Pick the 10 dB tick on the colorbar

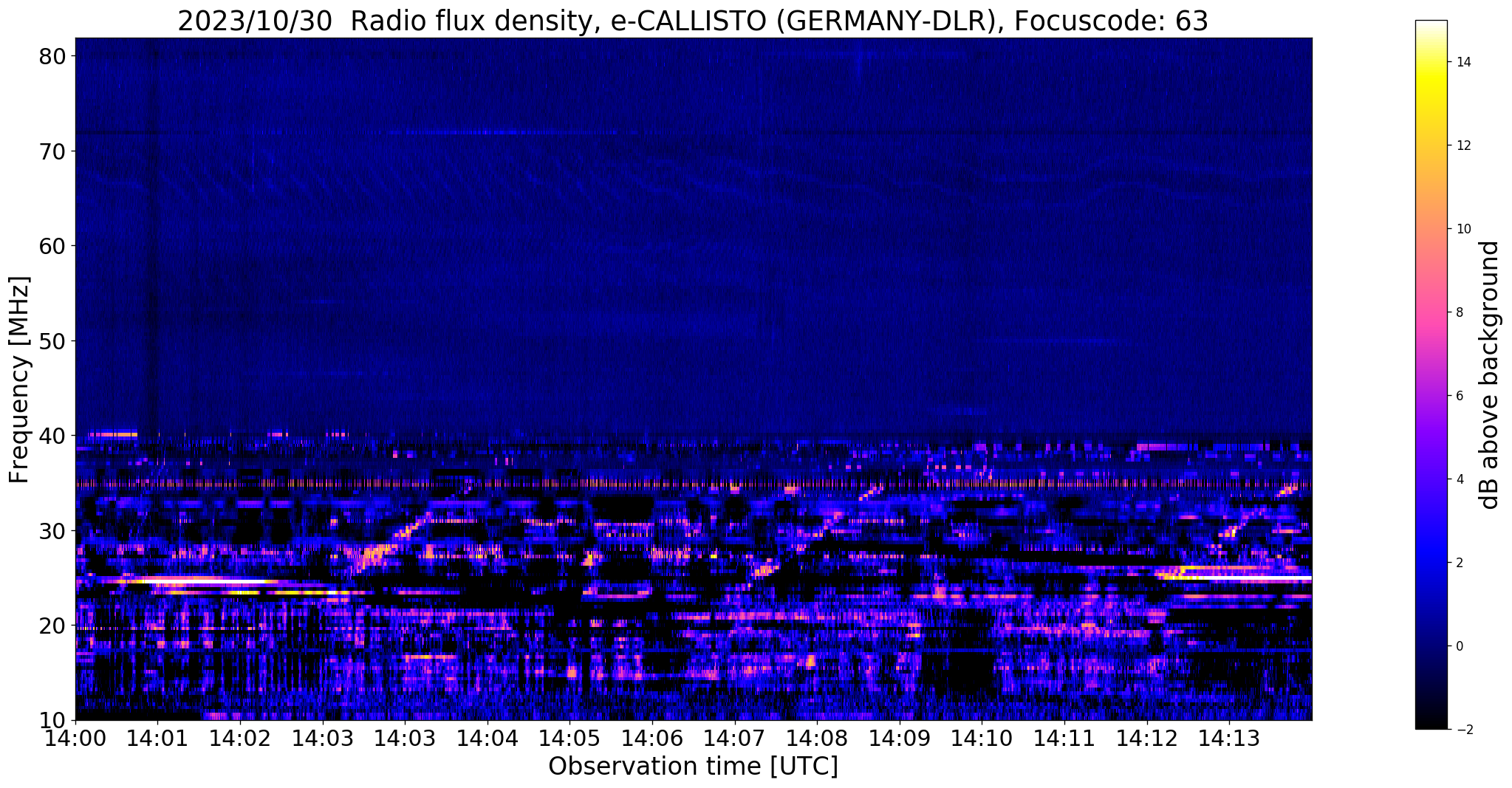(1463, 229)
